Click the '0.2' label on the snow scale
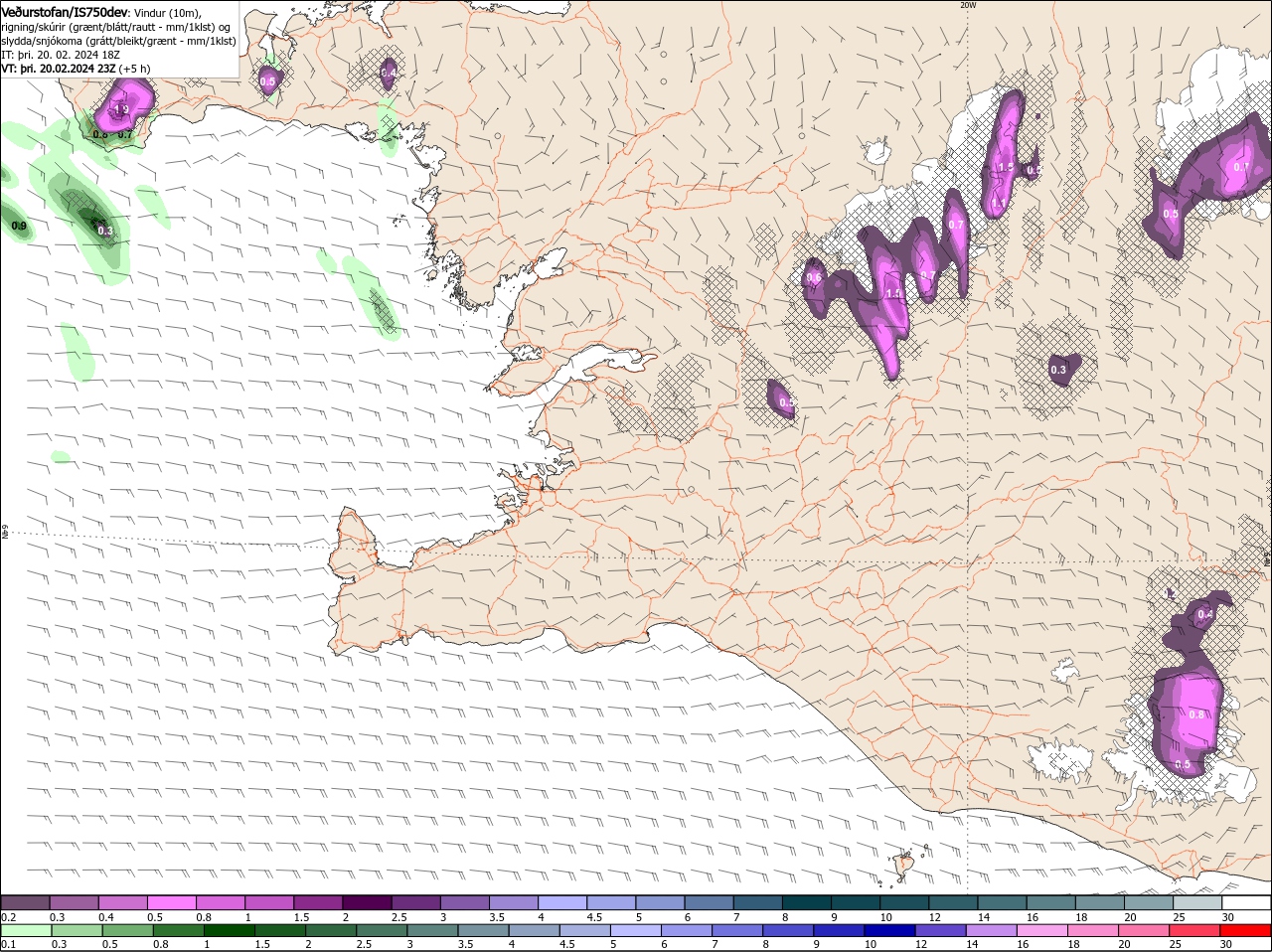 (x=8, y=917)
